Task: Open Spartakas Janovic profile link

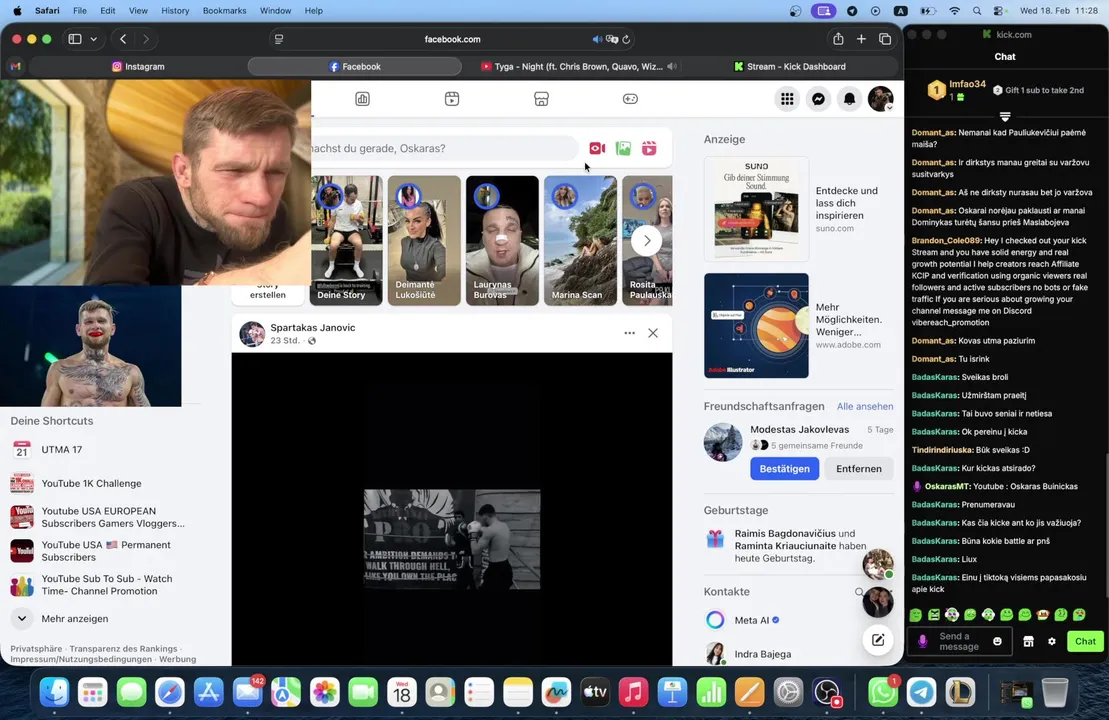Action: (x=313, y=327)
